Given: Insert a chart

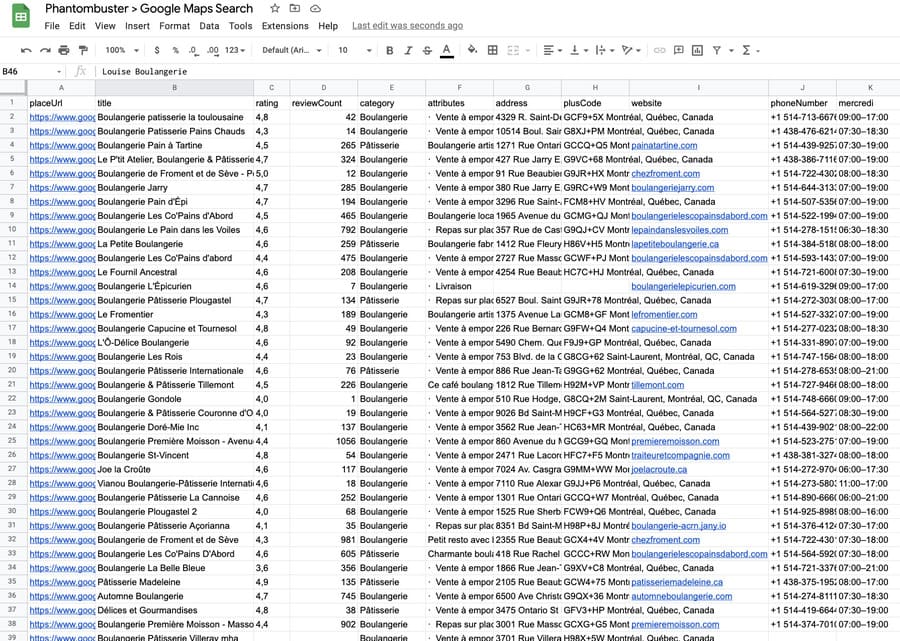Looking at the screenshot, I should [x=697, y=50].
